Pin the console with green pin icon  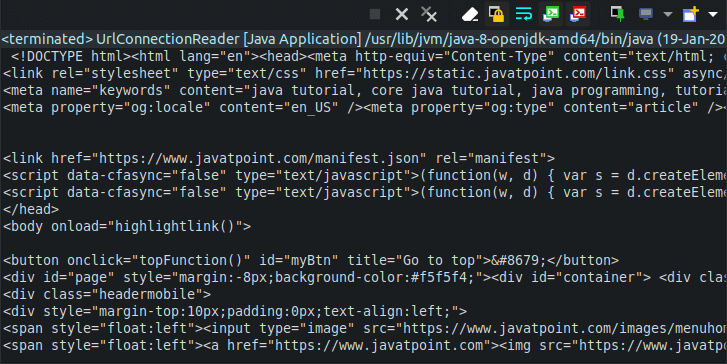618,14
